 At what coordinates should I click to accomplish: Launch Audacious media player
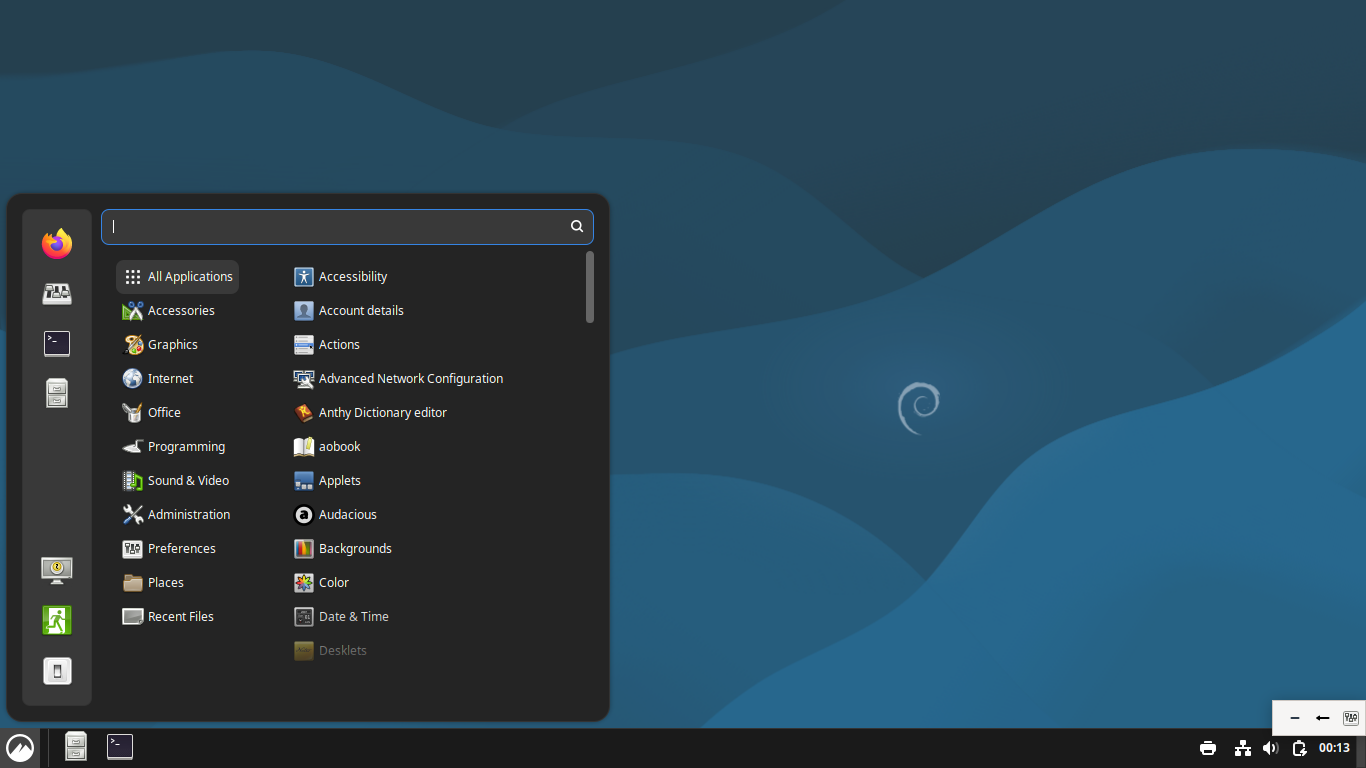click(x=347, y=514)
